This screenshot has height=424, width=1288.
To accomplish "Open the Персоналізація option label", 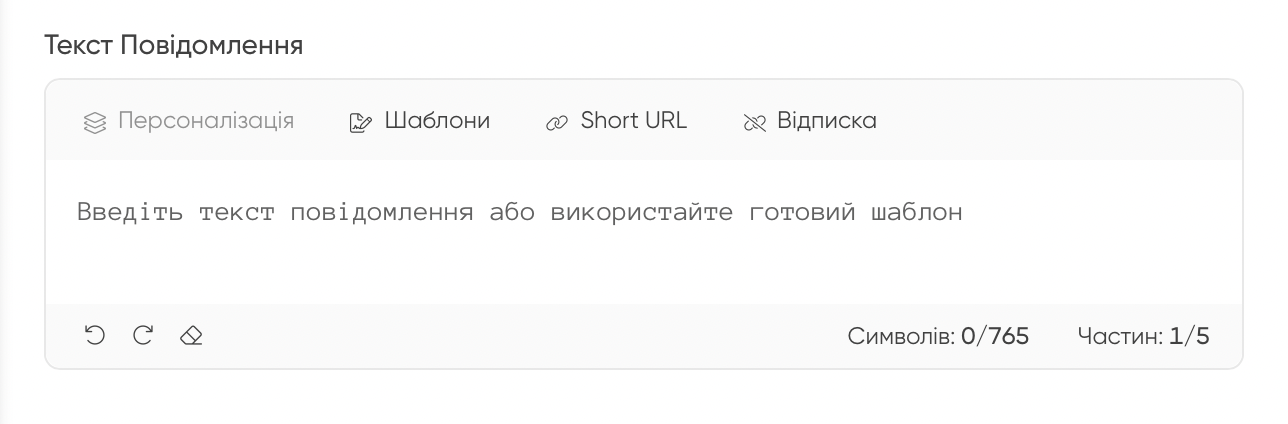I will click(x=206, y=121).
